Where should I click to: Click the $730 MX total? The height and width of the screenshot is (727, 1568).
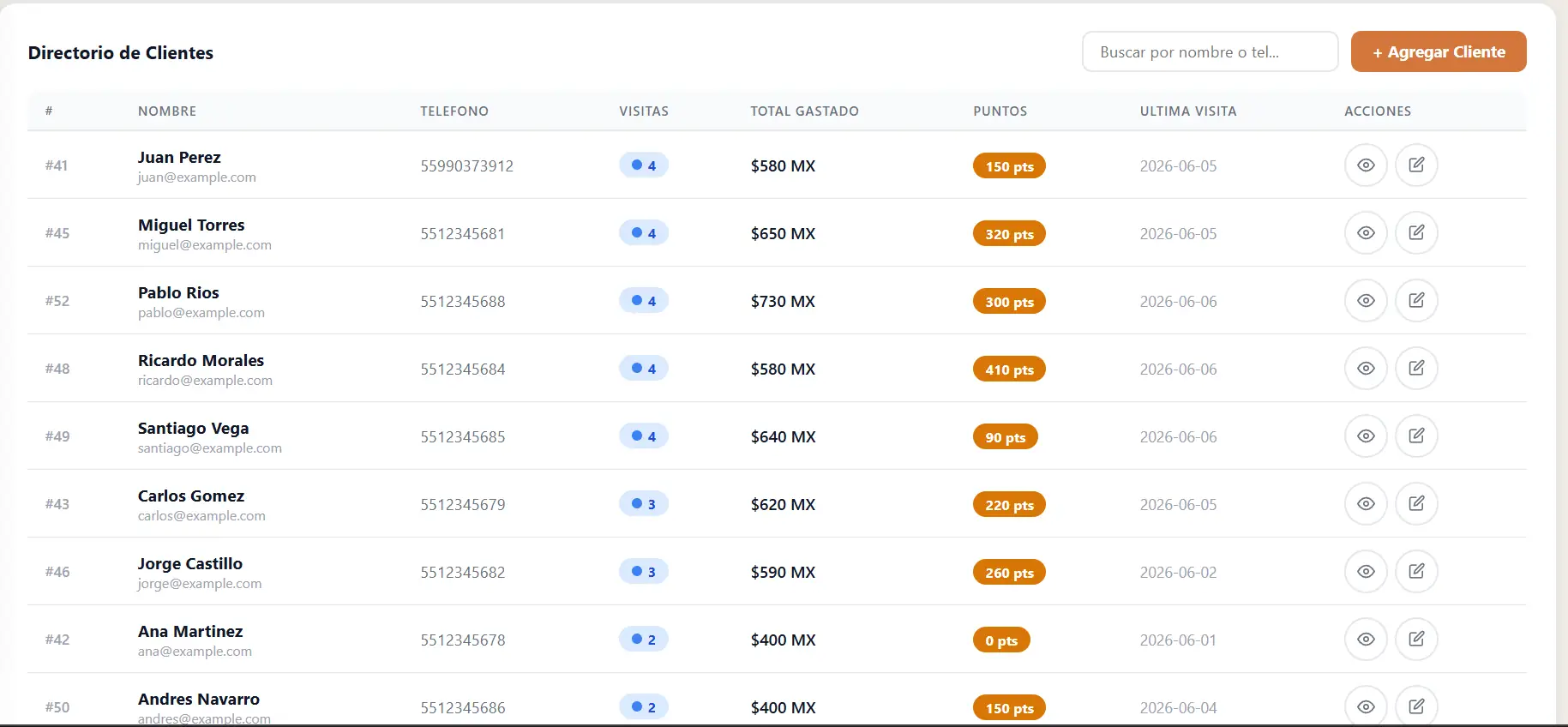pyautogui.click(x=783, y=301)
